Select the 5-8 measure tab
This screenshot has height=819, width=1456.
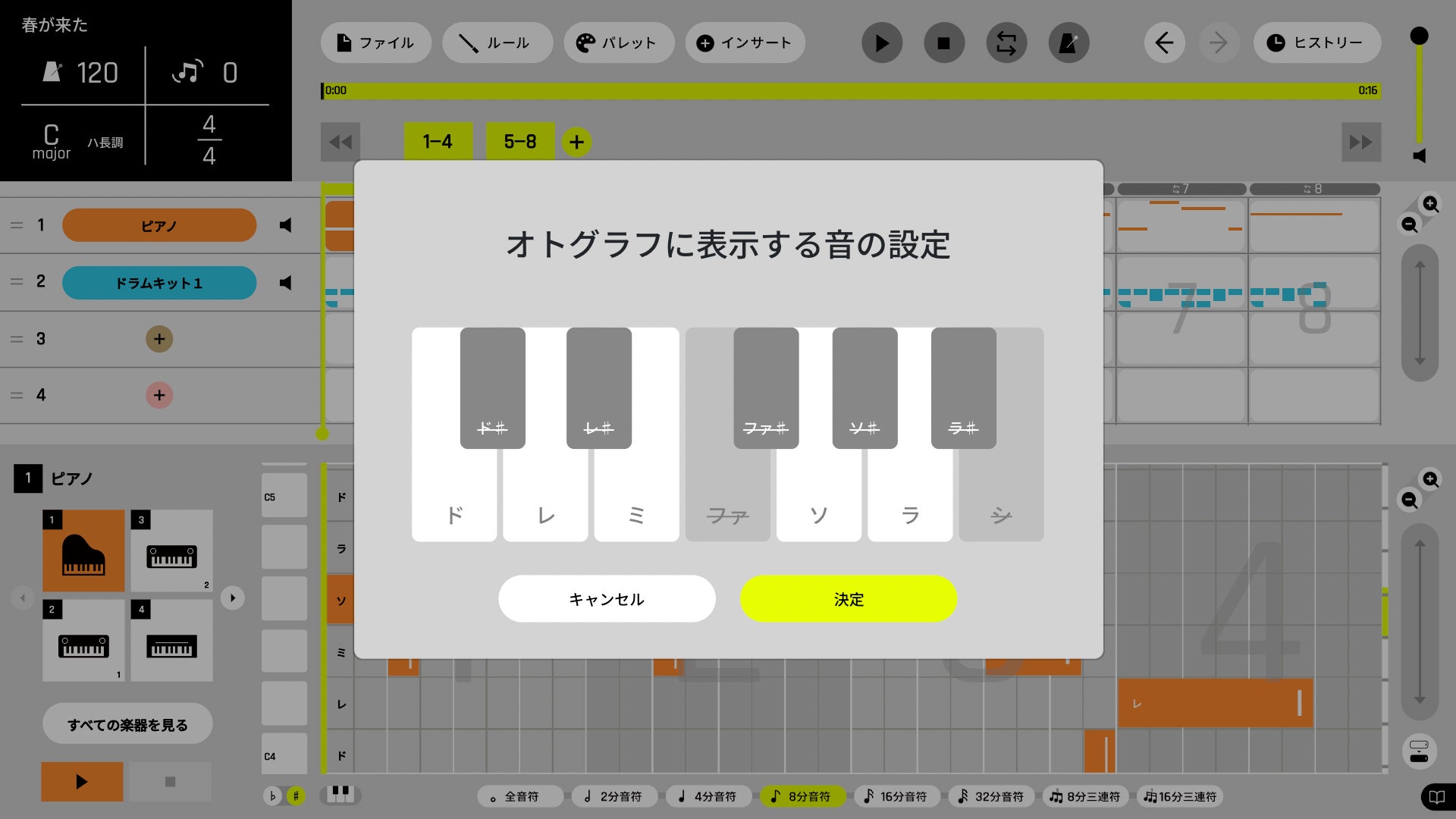[519, 142]
